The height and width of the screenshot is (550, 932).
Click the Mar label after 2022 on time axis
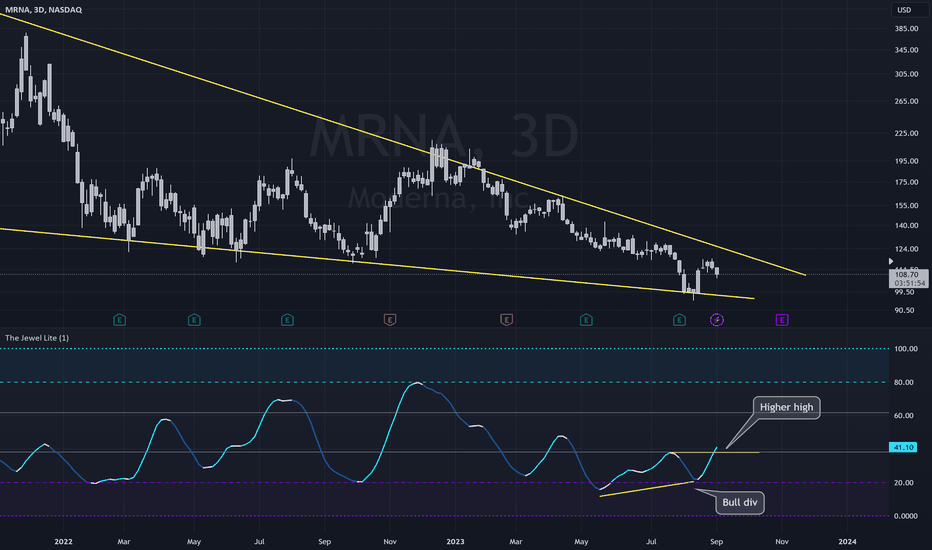click(124, 542)
